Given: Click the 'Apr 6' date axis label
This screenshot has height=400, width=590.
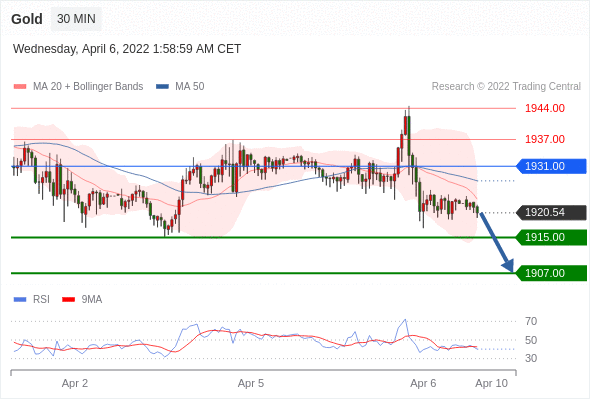Looking at the screenshot, I should (423, 383).
